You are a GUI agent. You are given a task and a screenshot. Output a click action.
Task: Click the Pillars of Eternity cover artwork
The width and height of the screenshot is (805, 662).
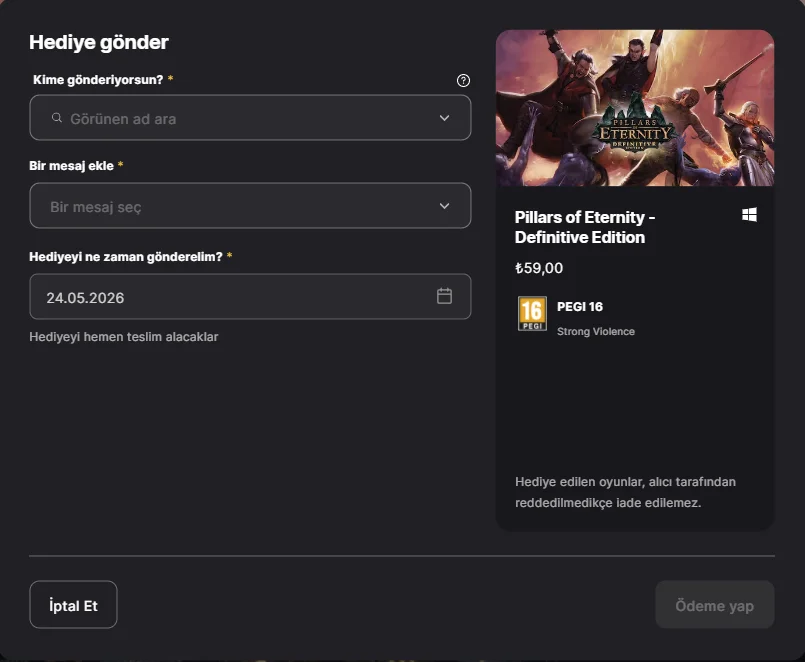[635, 108]
